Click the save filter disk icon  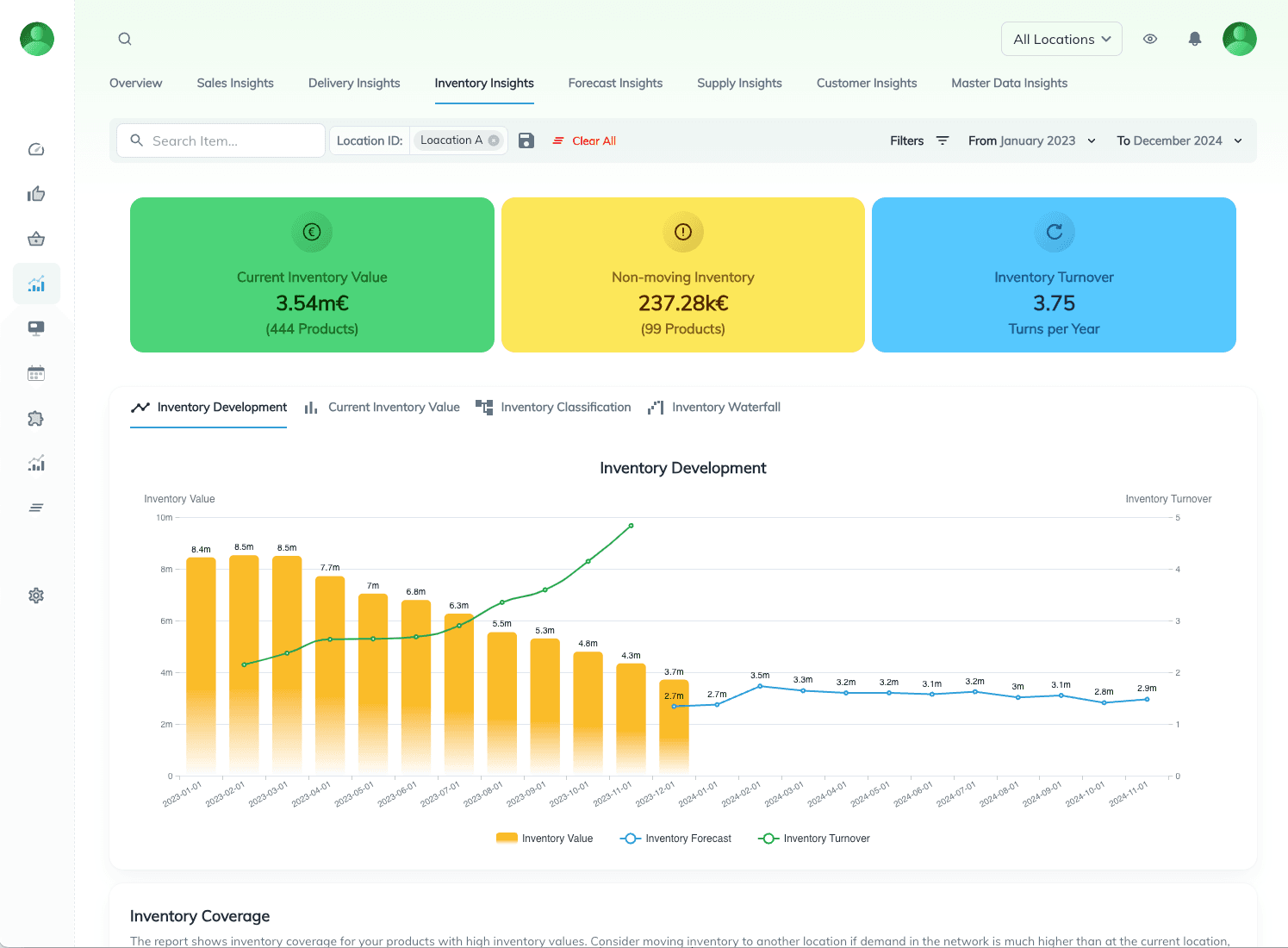(x=526, y=140)
